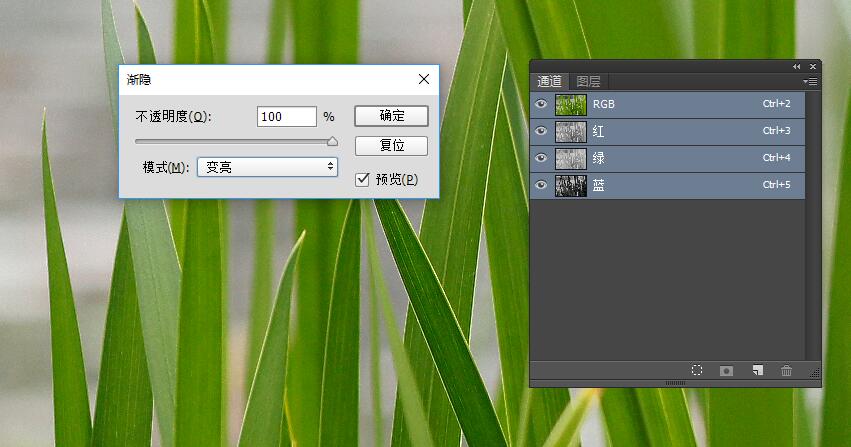Load channel as selection icon

click(697, 370)
